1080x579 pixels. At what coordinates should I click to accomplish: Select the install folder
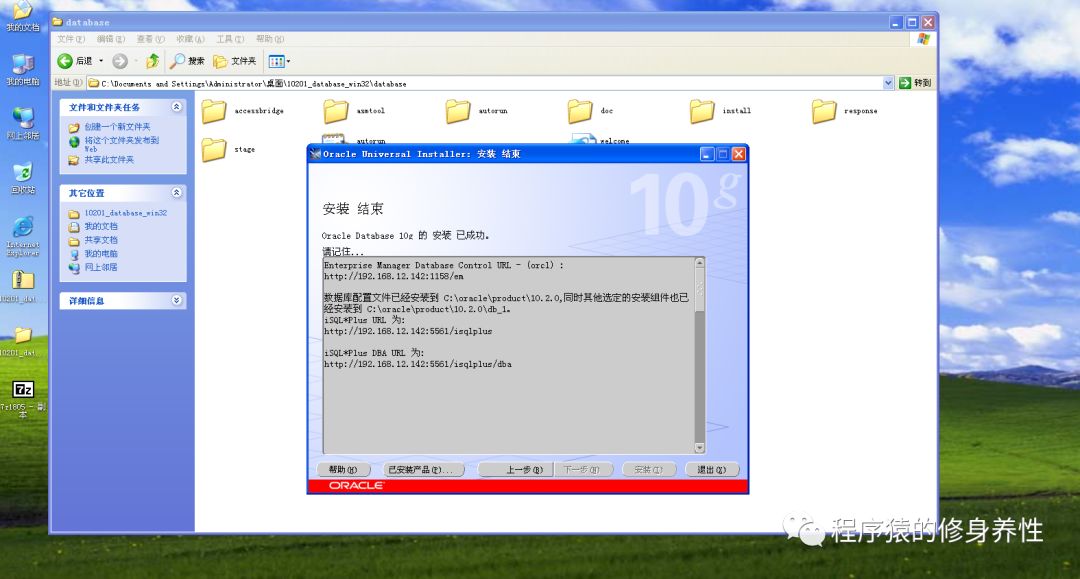click(x=702, y=111)
